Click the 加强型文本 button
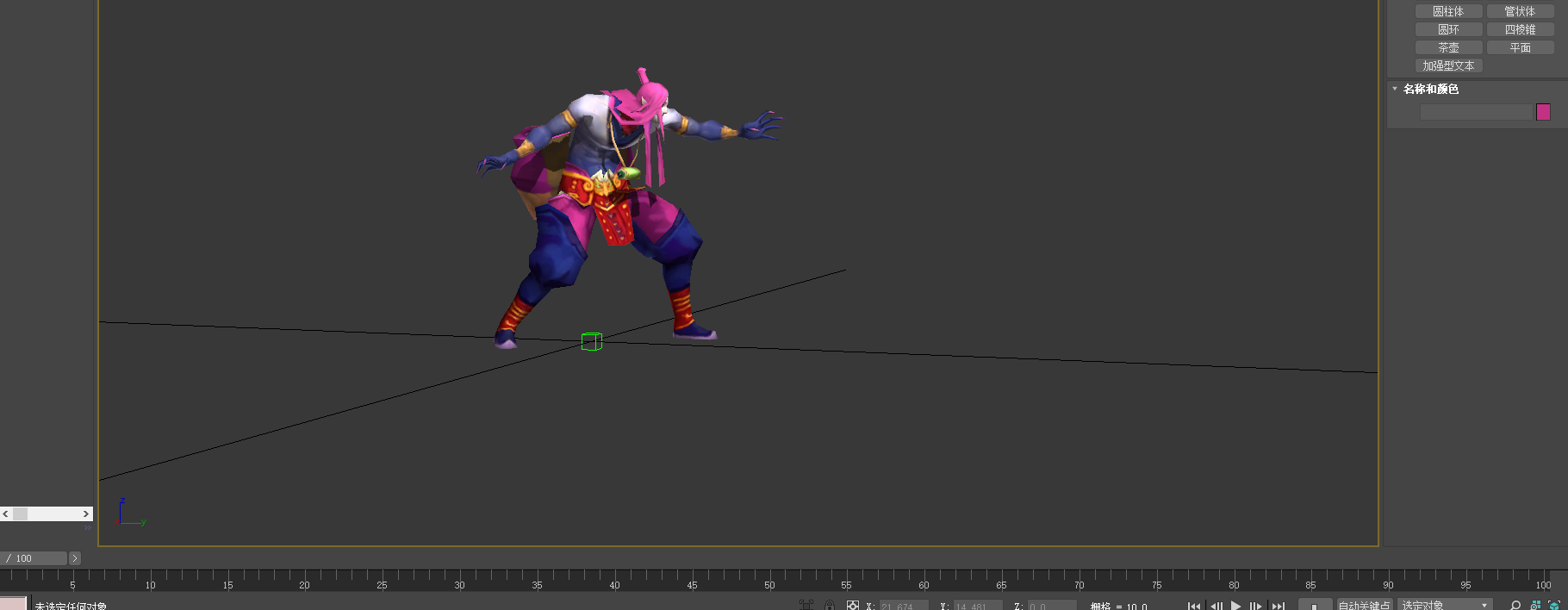Image resolution: width=1568 pixels, height=610 pixels. pos(1448,65)
